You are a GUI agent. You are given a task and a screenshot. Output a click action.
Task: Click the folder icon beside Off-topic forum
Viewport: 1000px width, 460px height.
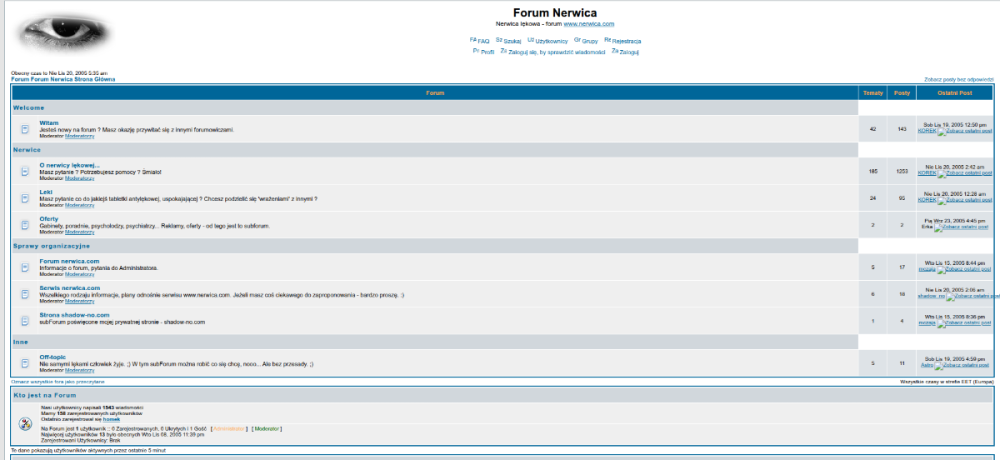tap(25, 363)
